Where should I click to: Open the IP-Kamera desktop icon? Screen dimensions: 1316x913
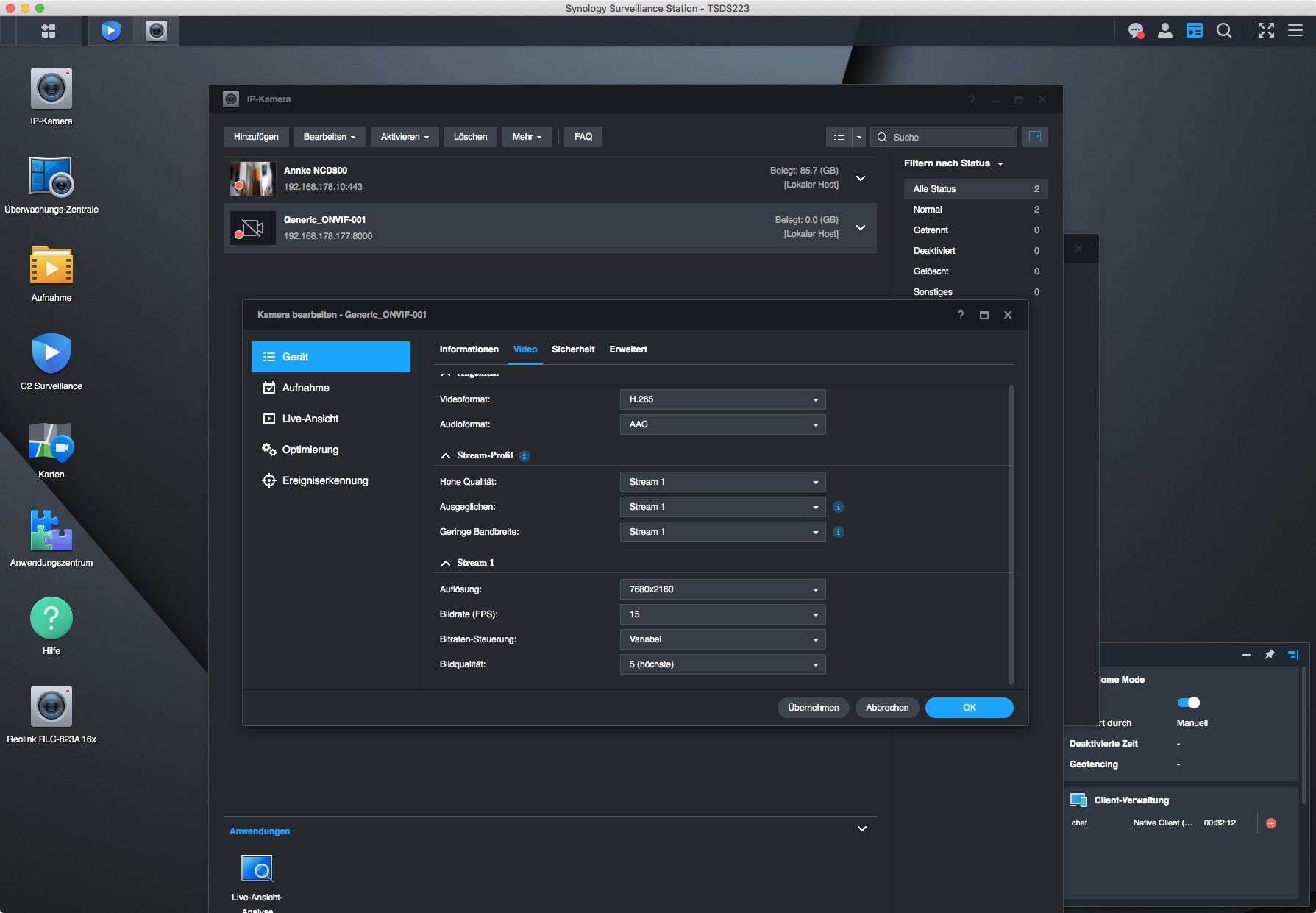coord(51,90)
